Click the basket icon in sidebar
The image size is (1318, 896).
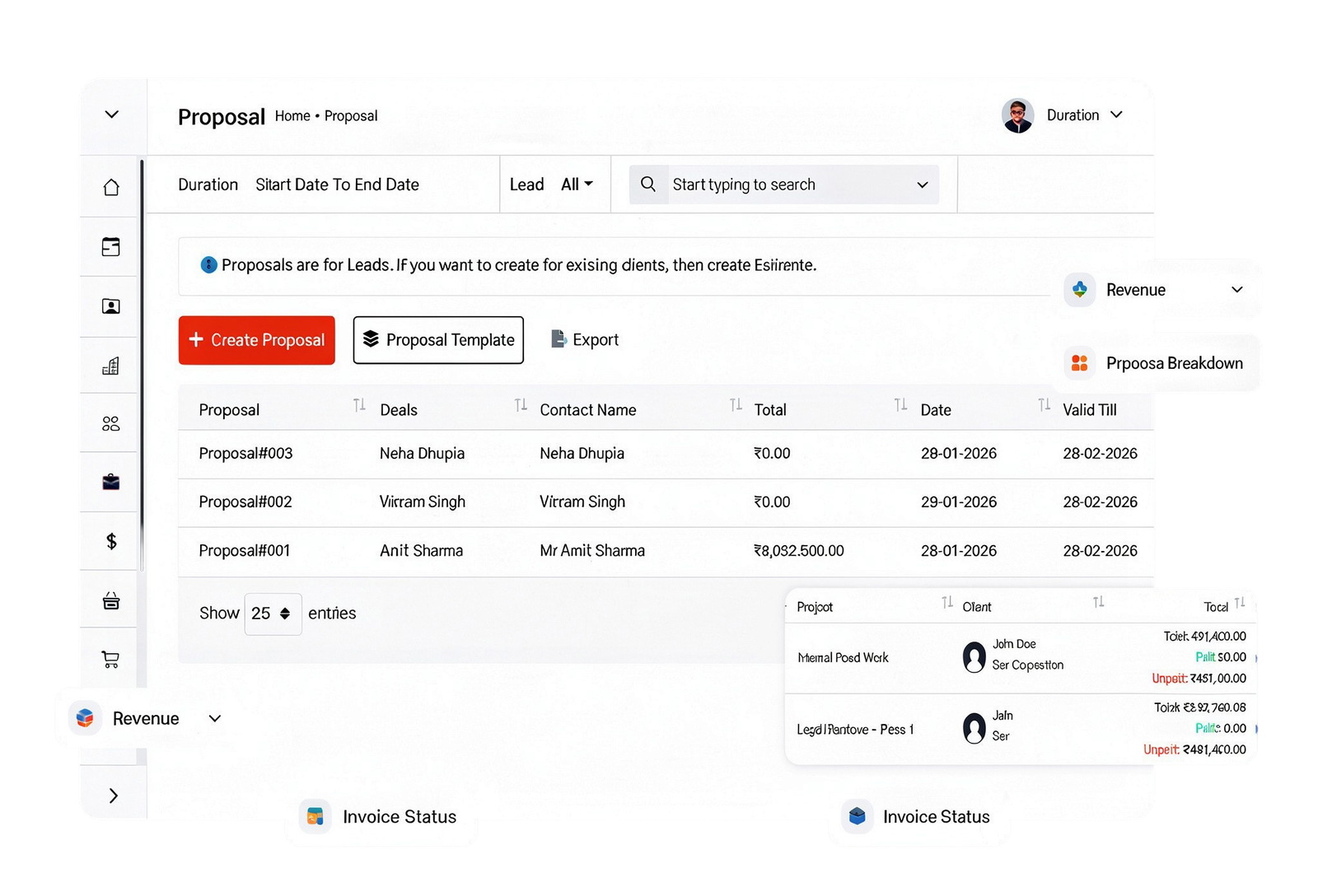click(x=111, y=600)
